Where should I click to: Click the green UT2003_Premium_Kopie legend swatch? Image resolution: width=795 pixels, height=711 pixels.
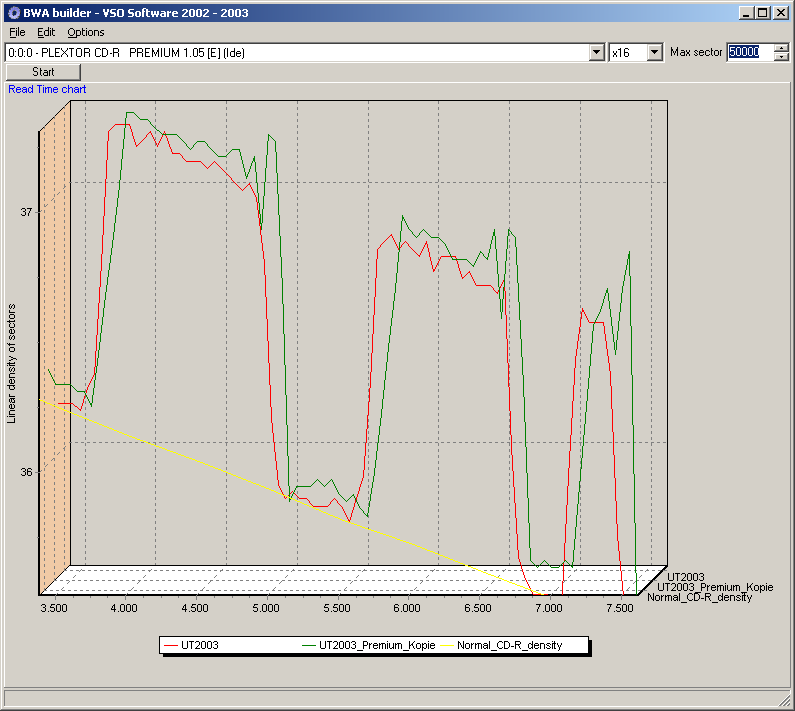tap(309, 646)
